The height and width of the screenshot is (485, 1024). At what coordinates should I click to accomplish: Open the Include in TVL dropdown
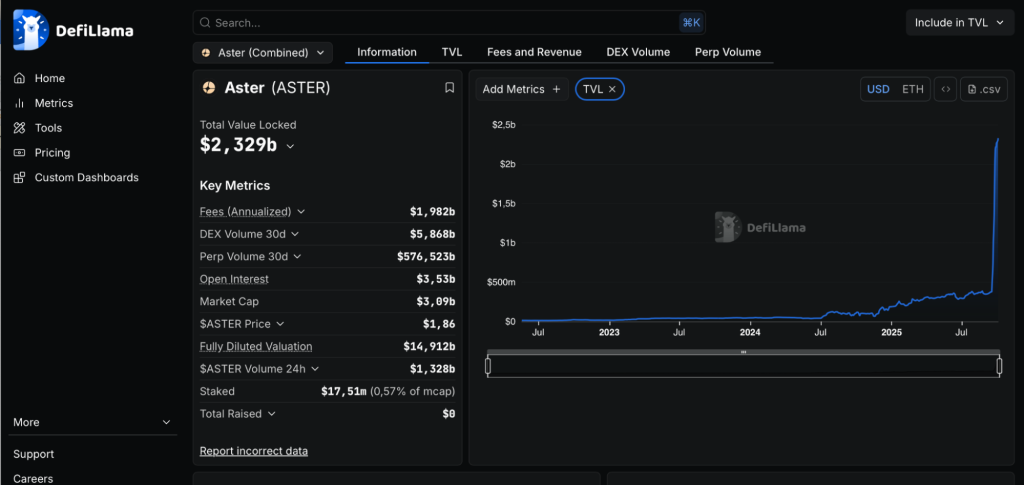(x=959, y=22)
